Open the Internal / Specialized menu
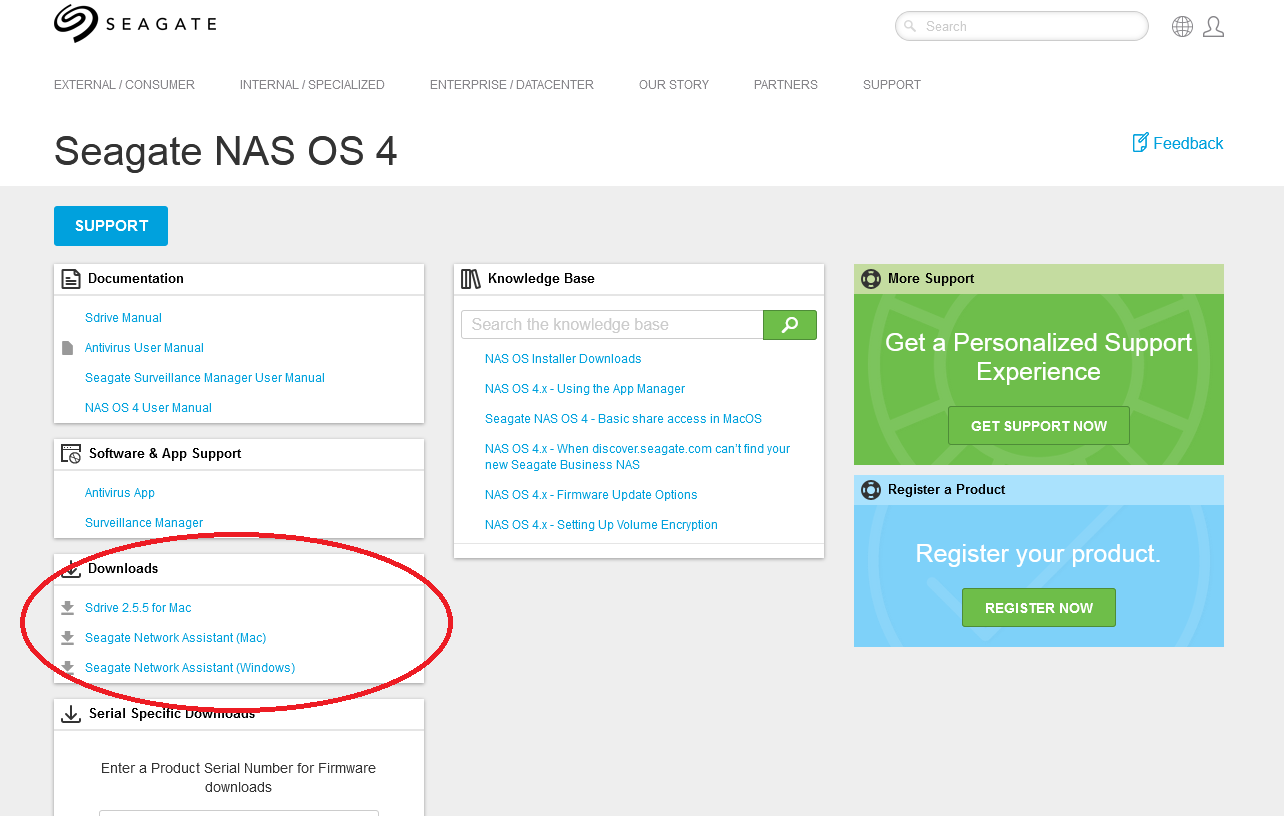1284x816 pixels. (x=312, y=85)
